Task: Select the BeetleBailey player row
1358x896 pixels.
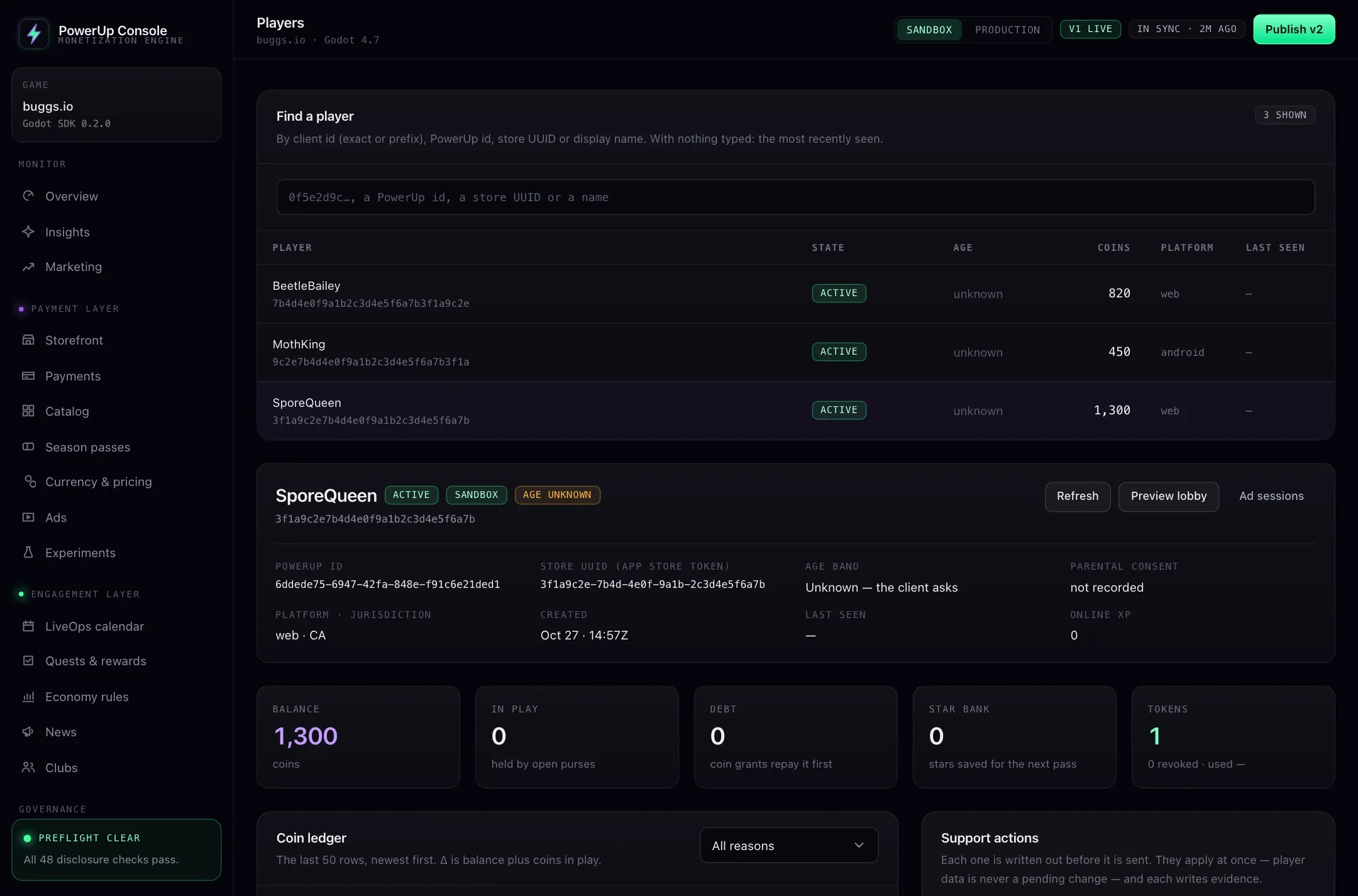Action: click(795, 294)
